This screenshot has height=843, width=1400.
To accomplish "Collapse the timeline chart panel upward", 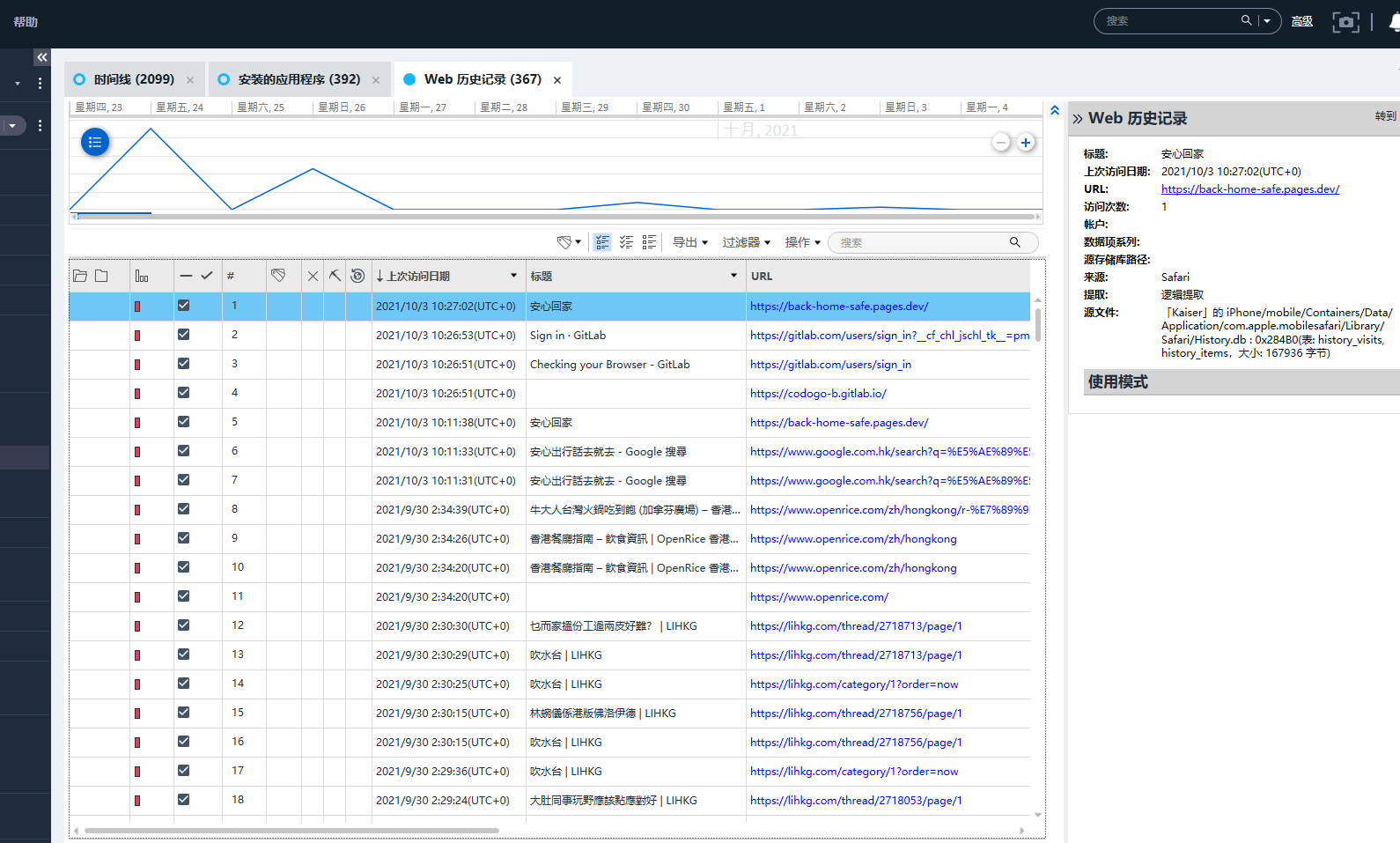I will (x=1055, y=110).
